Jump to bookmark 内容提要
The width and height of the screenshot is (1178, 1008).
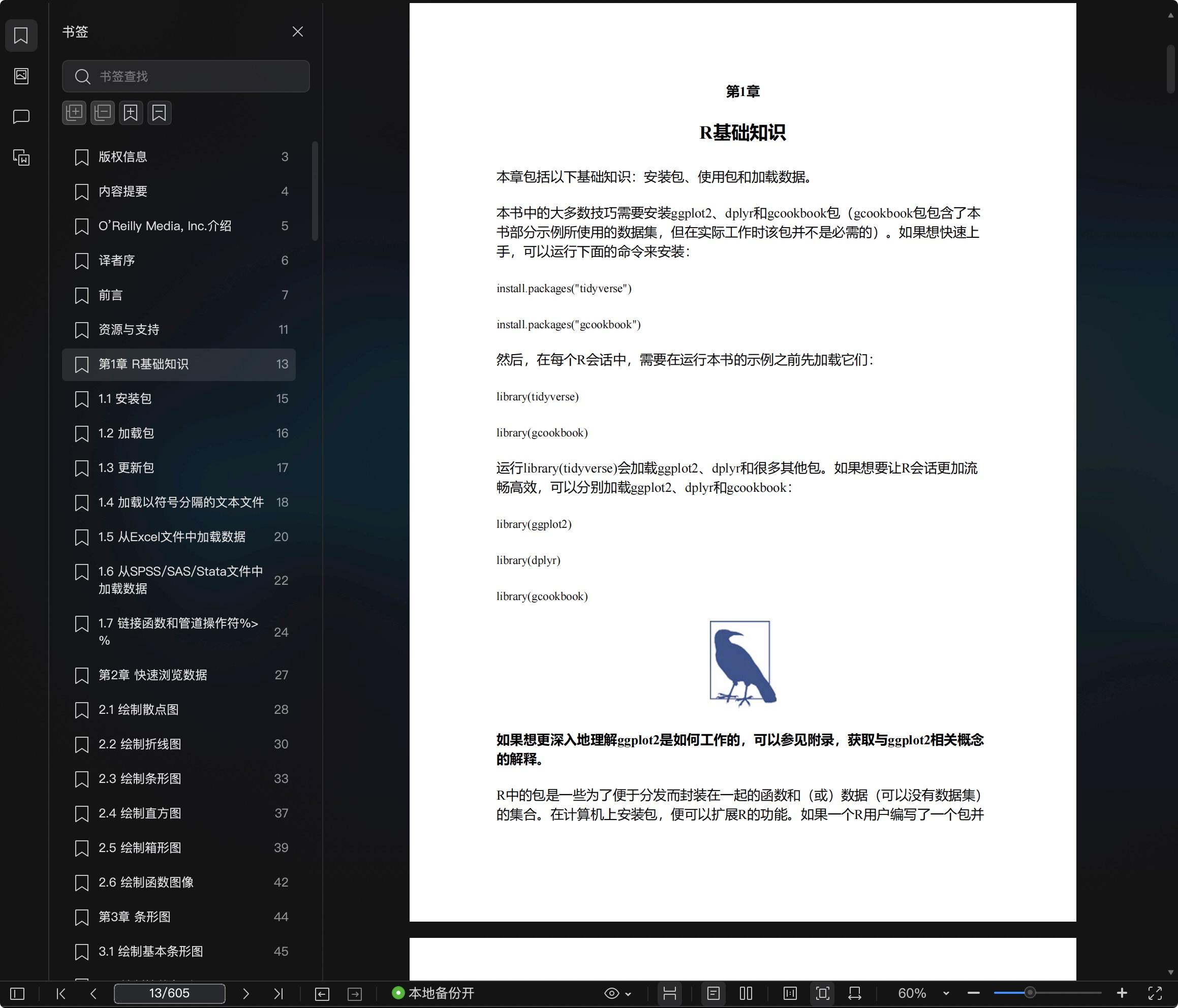coord(179,192)
